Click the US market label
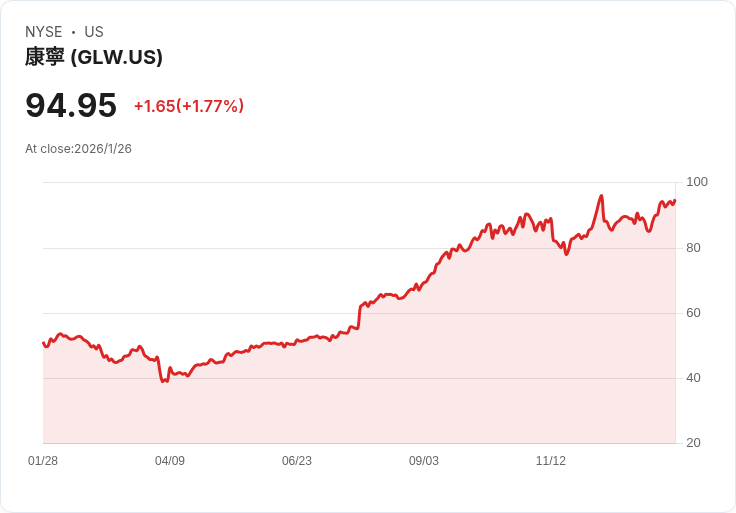 pos(94,32)
